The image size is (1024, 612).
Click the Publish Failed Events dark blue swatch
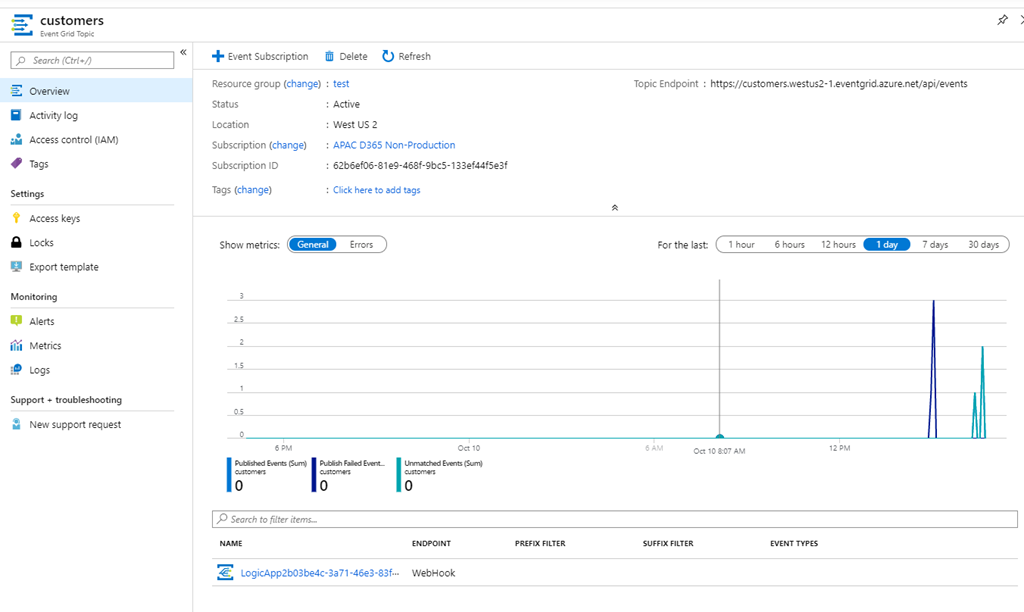(x=314, y=474)
